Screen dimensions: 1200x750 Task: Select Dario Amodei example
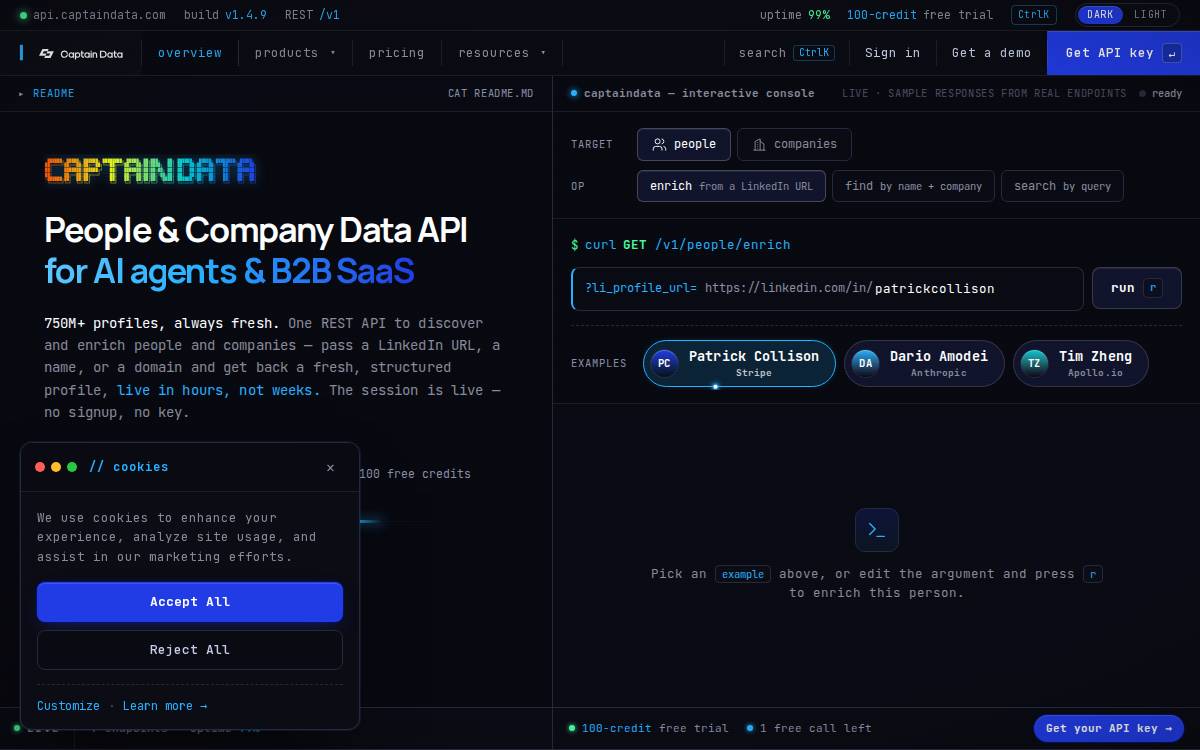(924, 363)
